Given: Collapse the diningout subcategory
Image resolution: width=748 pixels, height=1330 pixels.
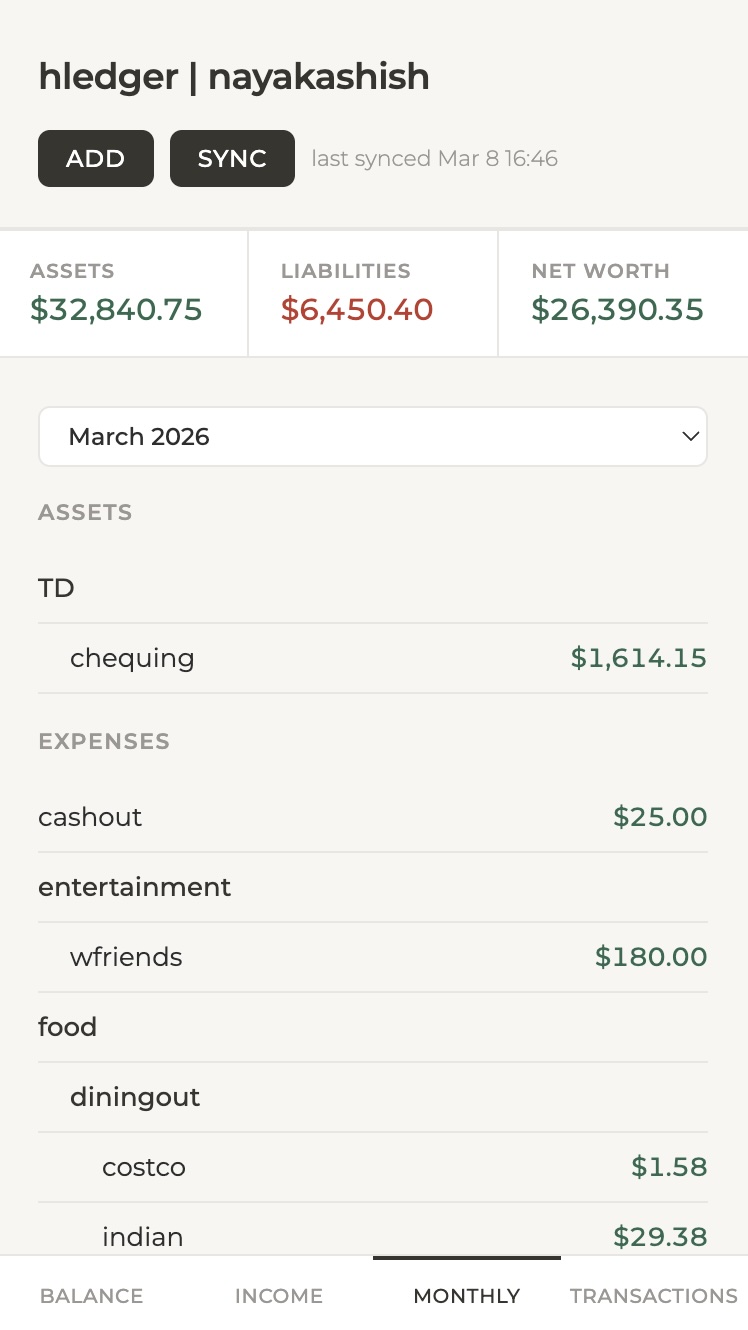Looking at the screenshot, I should click(x=135, y=1097).
